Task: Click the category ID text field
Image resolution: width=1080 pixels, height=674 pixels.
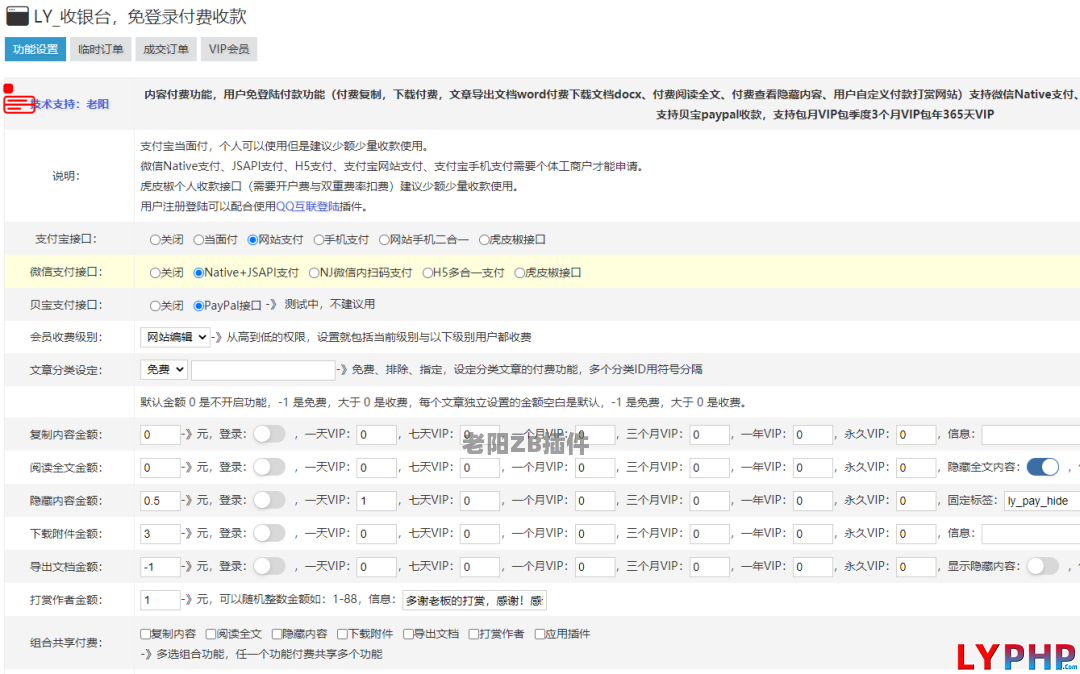Action: pos(263,370)
